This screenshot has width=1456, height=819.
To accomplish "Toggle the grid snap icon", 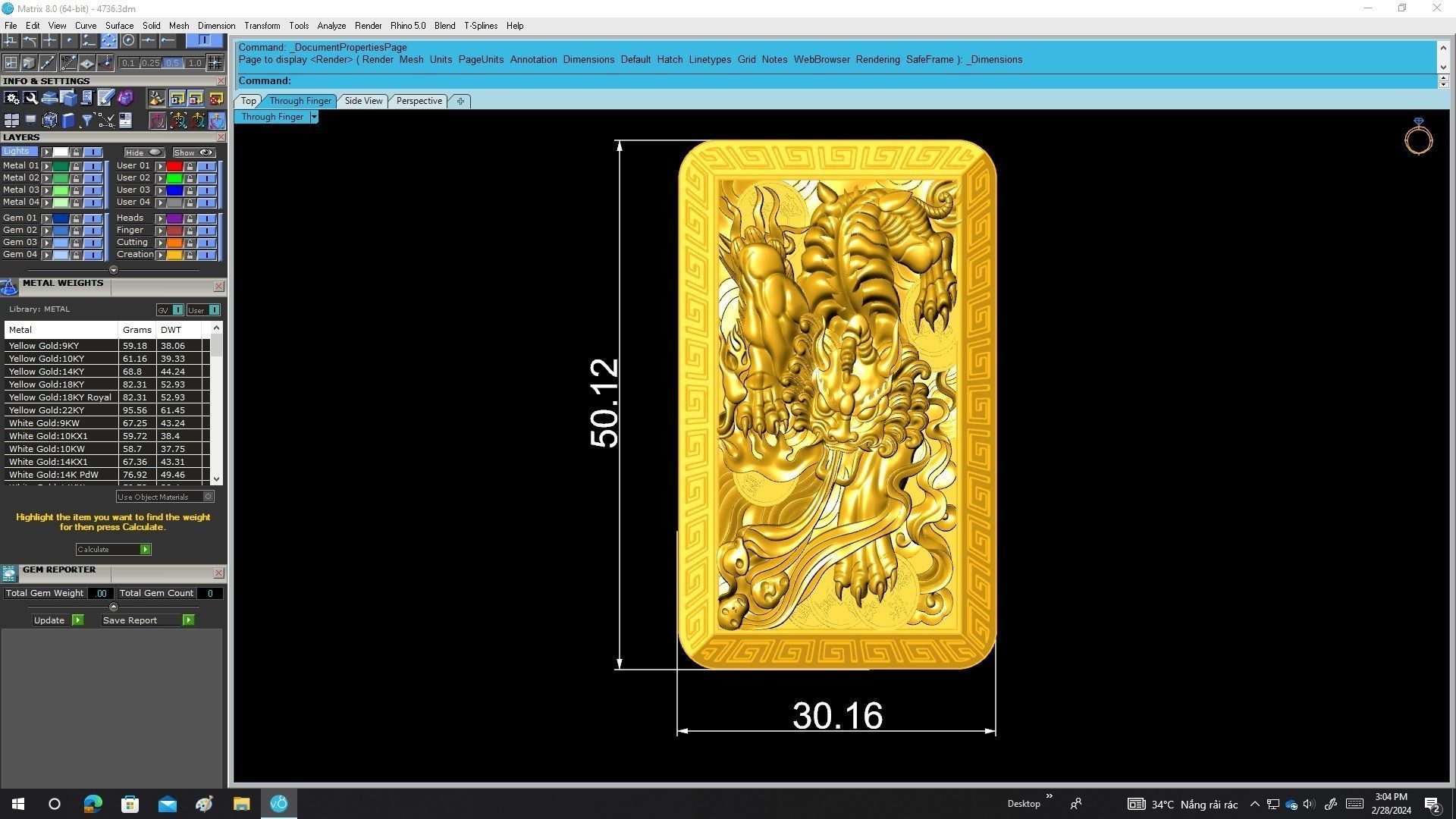I will pyautogui.click(x=215, y=62).
